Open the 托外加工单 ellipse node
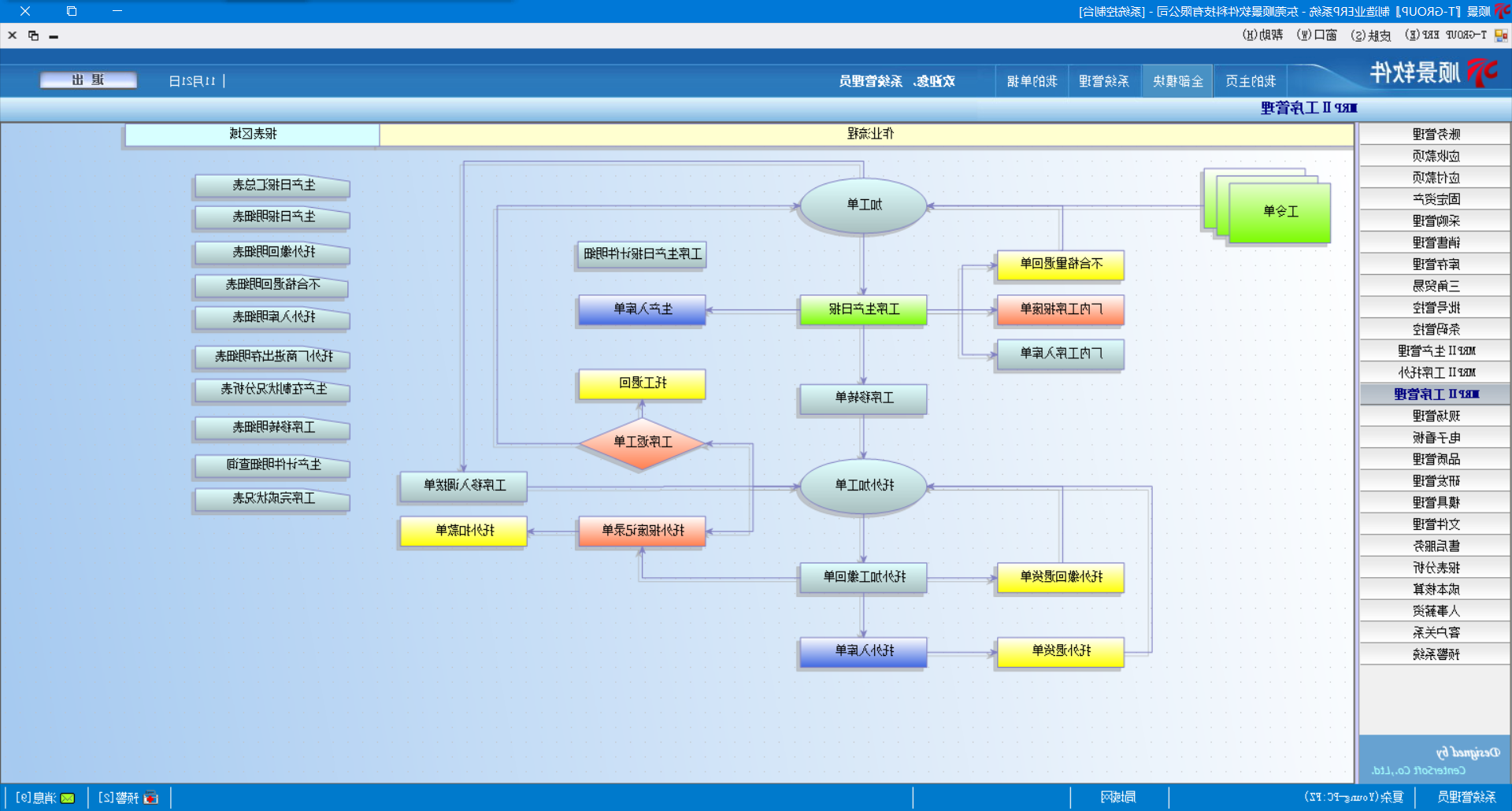This screenshot has height=811, width=1512. [863, 486]
